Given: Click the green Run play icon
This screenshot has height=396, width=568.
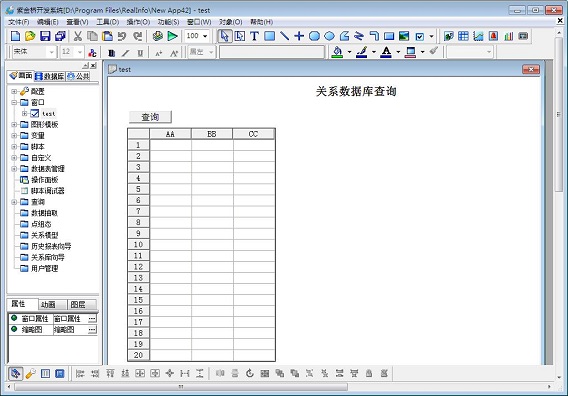Looking at the screenshot, I should click(172, 36).
